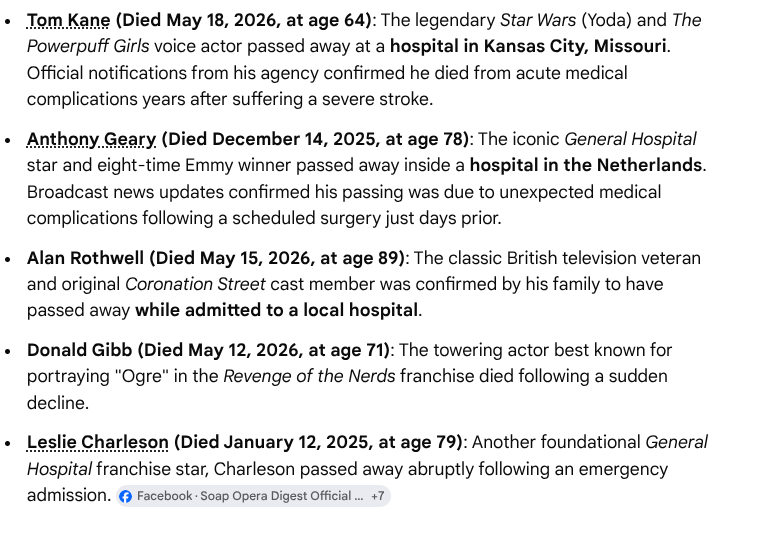Click 'Died December 14, 2025, at age 78' text
Viewport: 776px width, 537px height.
[316, 139]
